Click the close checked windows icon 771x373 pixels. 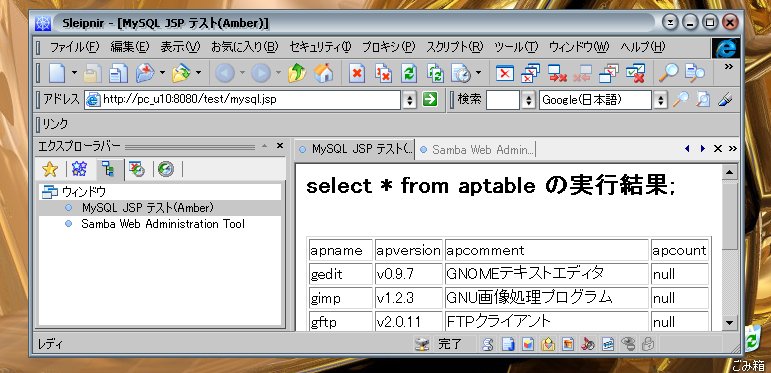tap(635, 74)
